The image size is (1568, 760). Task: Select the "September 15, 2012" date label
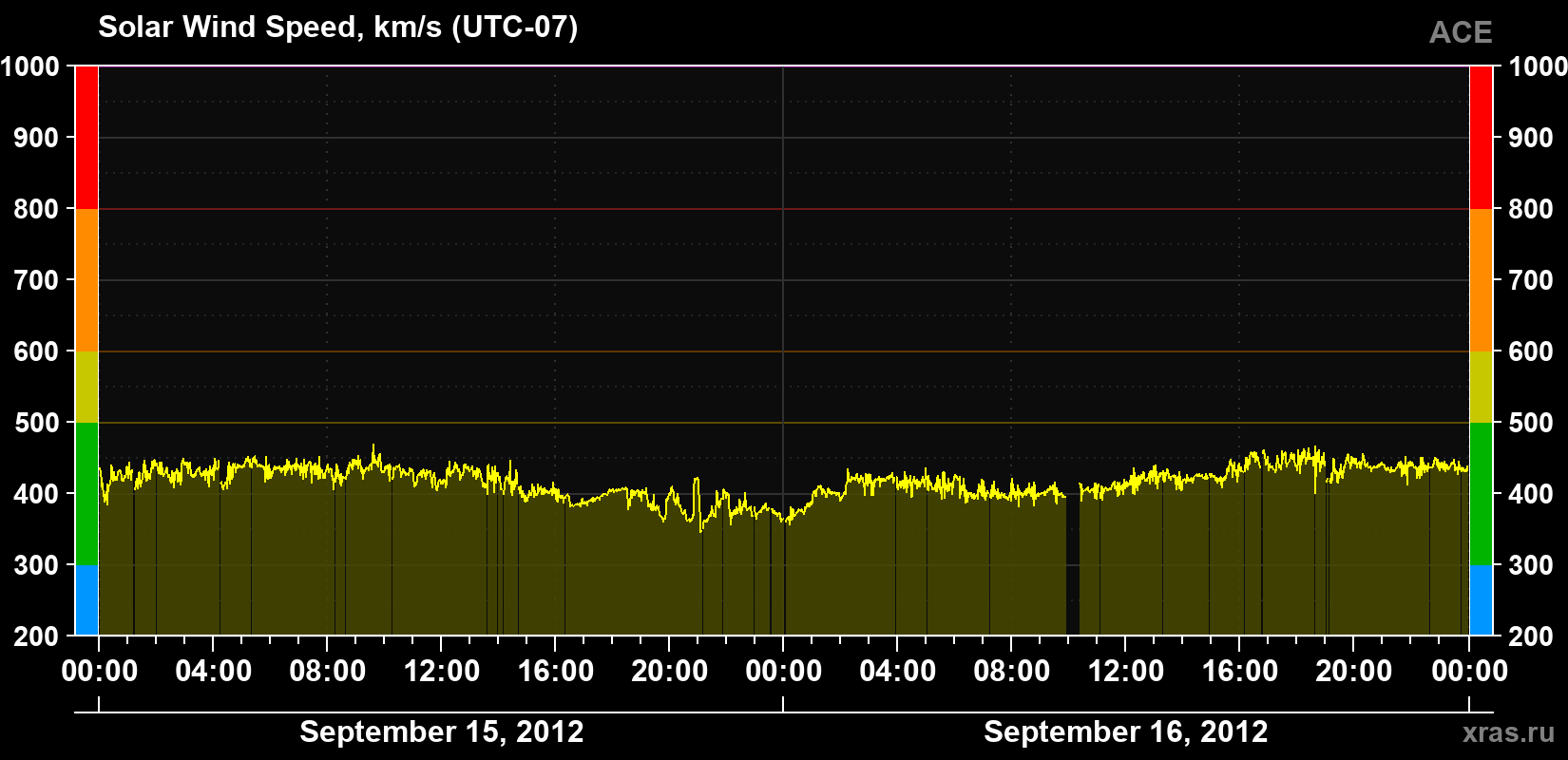[442, 731]
